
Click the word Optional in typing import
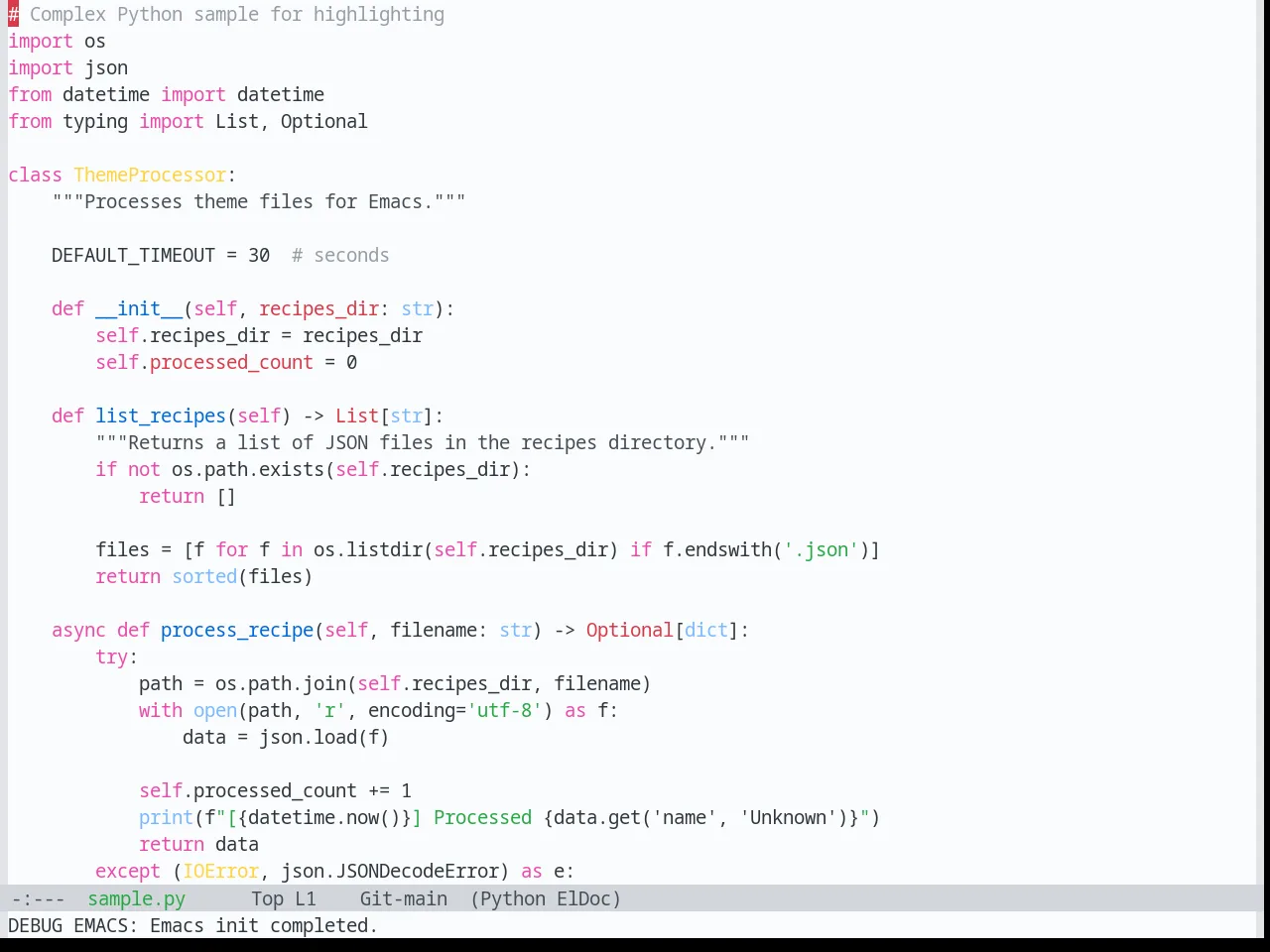(323, 121)
